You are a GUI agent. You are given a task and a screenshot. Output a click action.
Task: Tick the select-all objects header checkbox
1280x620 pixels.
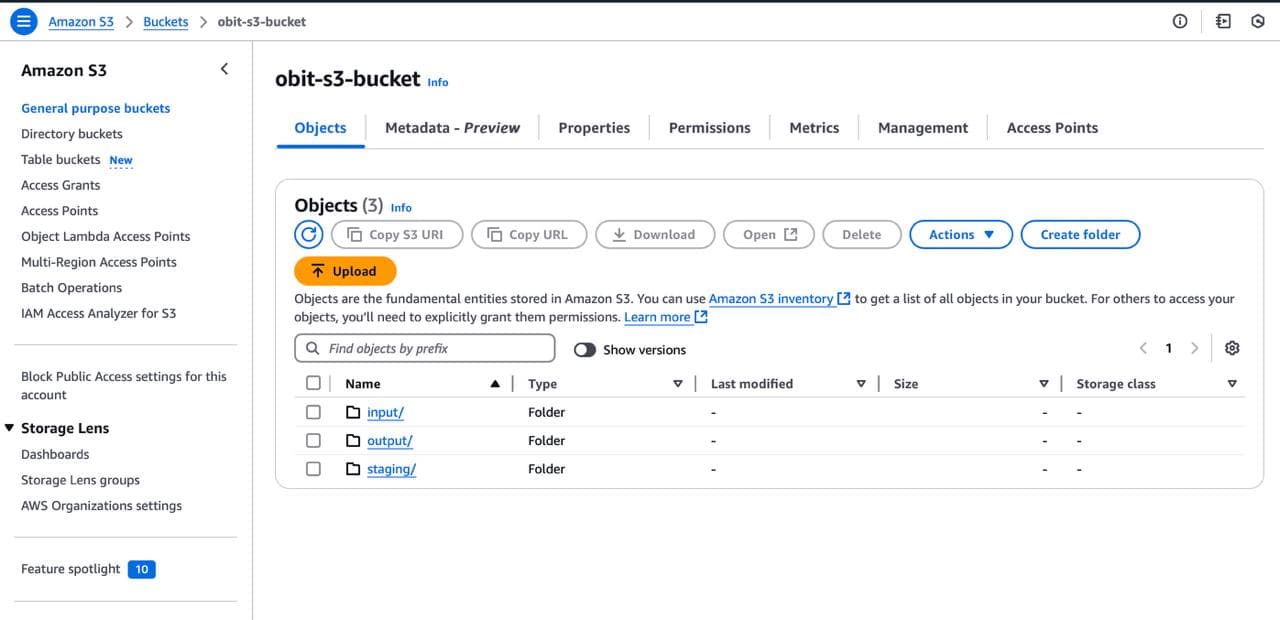(314, 383)
